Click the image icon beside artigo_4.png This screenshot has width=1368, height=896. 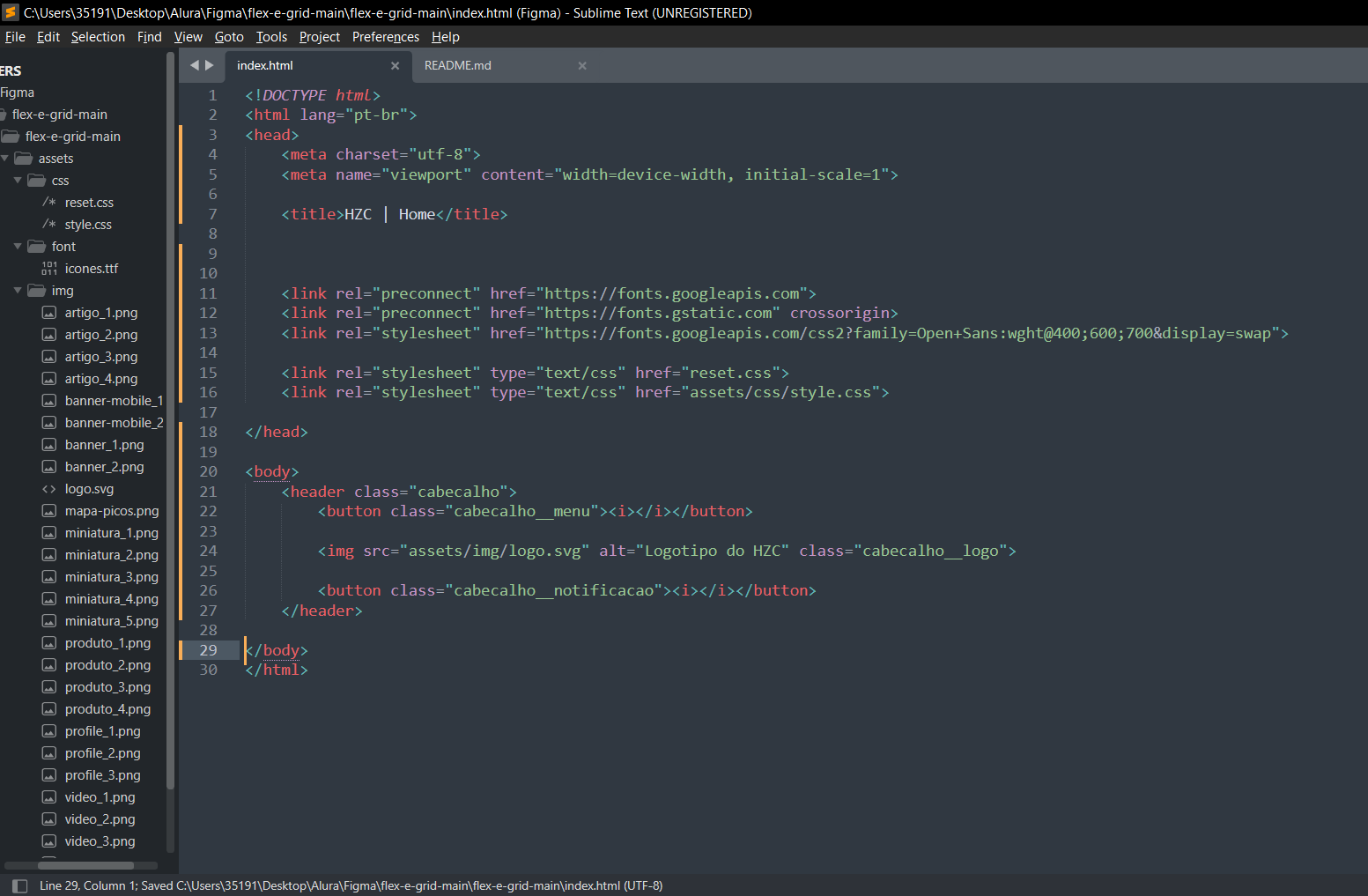point(49,379)
